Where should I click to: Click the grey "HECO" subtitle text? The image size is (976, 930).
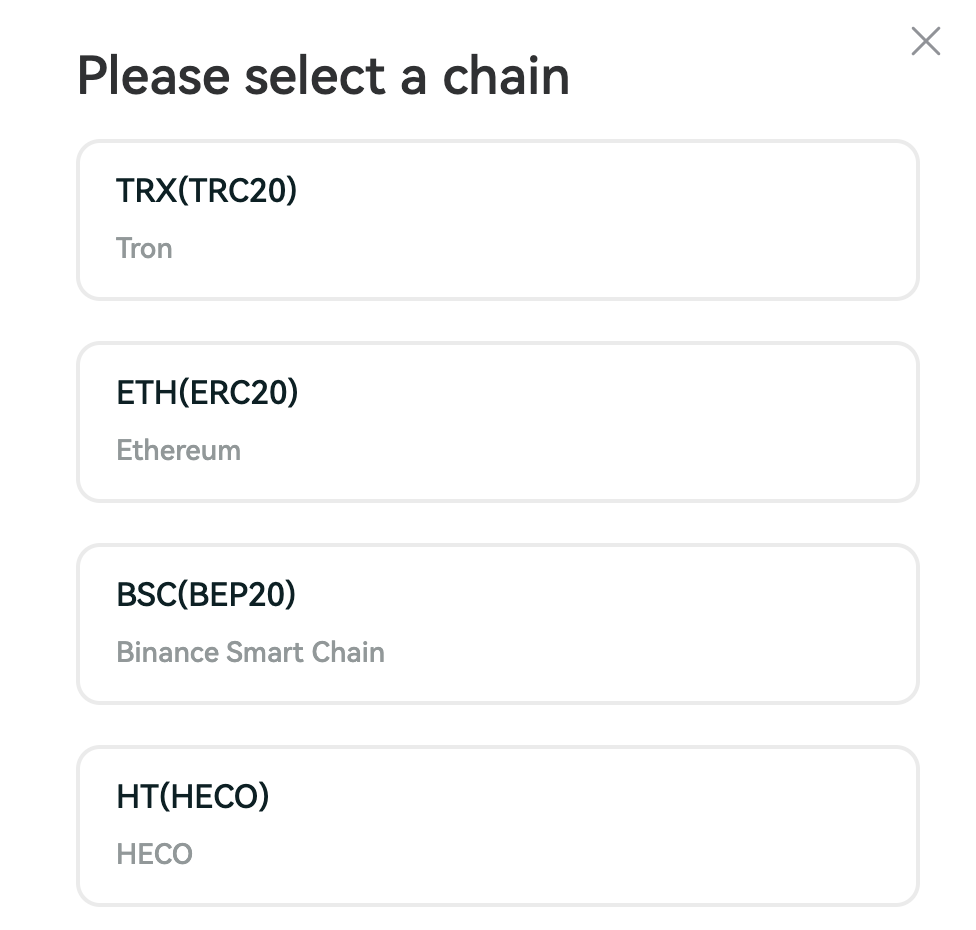[x=154, y=854]
